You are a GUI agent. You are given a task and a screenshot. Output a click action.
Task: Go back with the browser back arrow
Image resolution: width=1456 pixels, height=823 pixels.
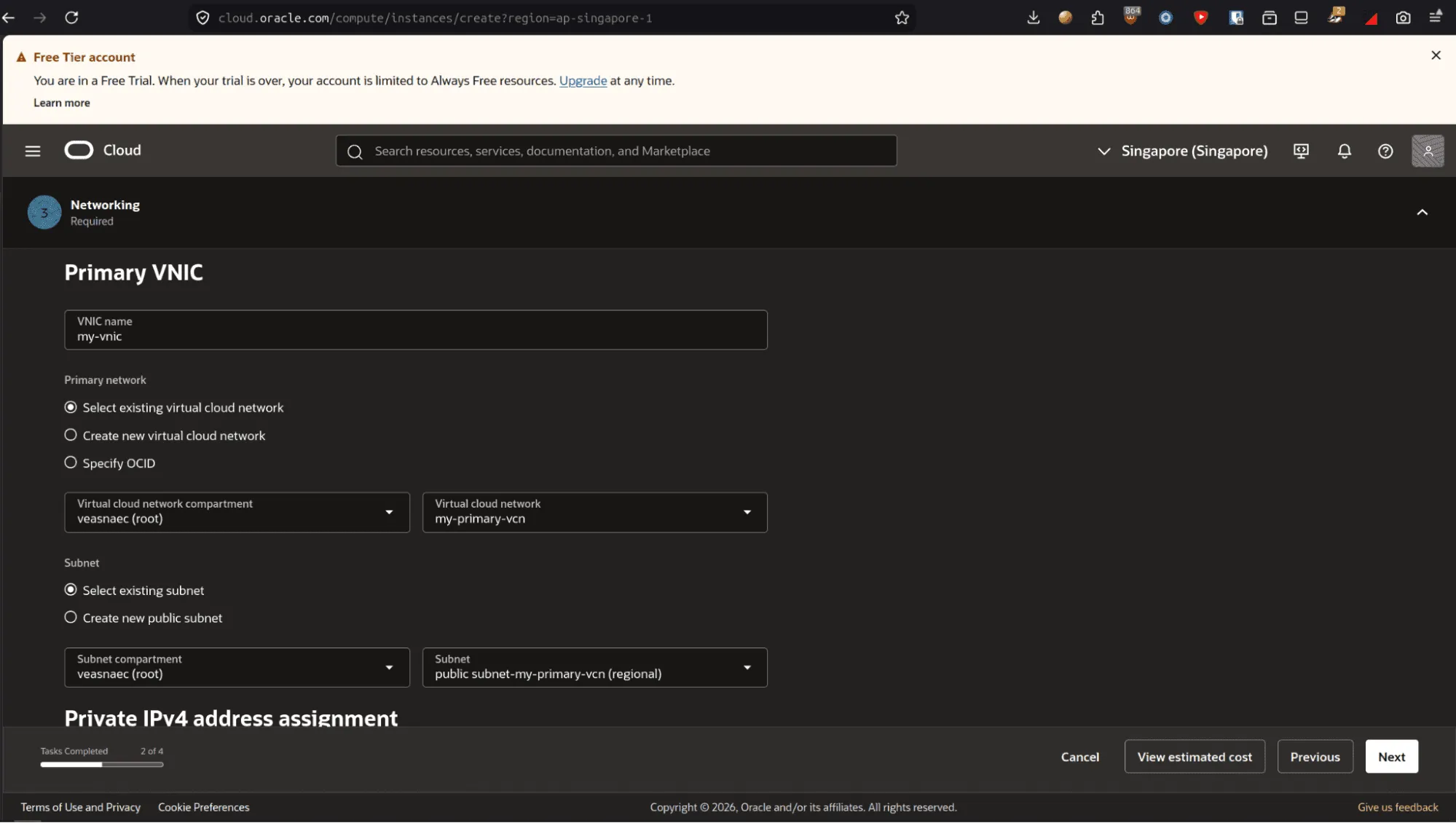click(9, 17)
